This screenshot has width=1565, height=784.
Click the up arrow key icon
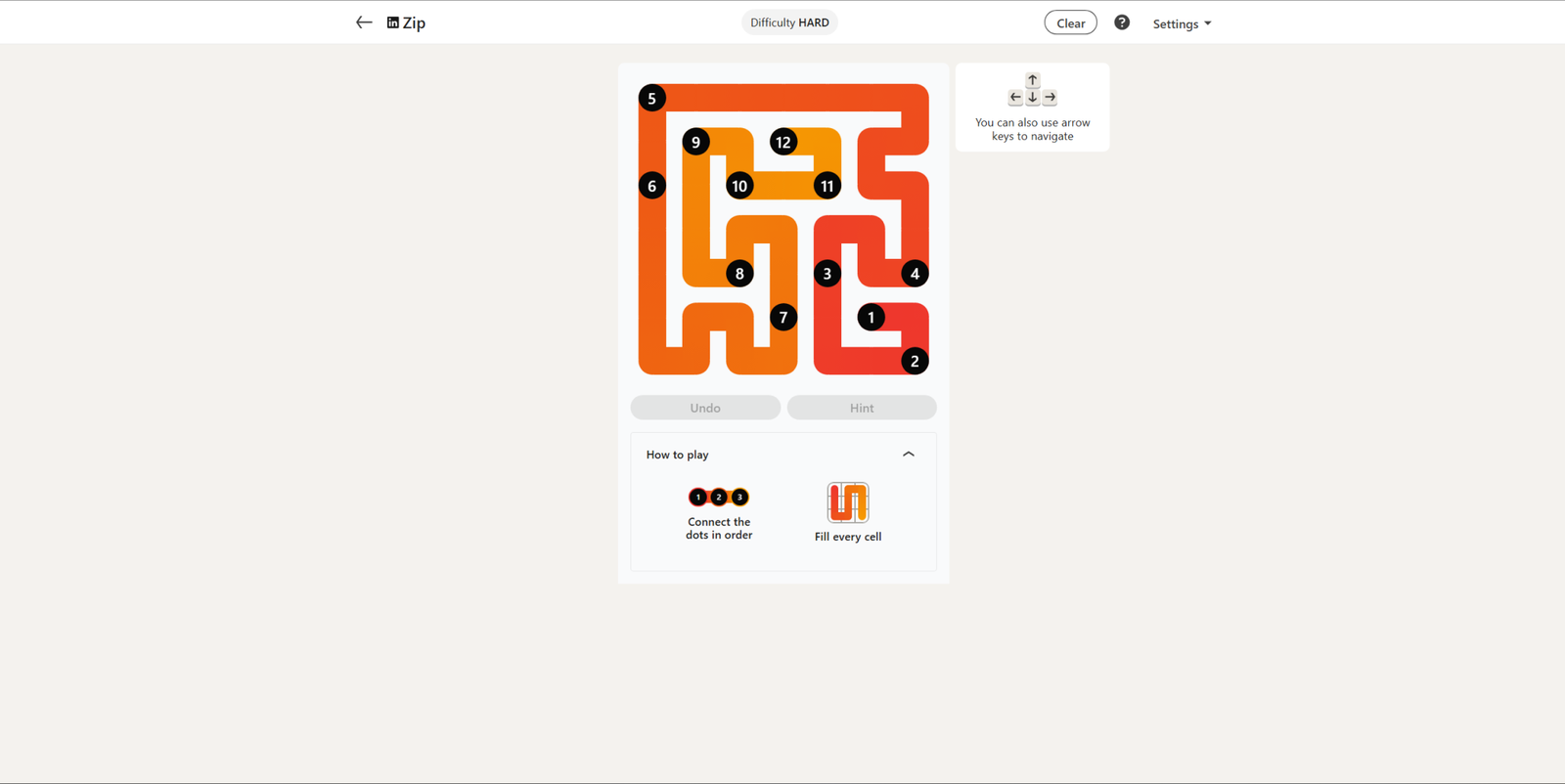pos(1033,80)
